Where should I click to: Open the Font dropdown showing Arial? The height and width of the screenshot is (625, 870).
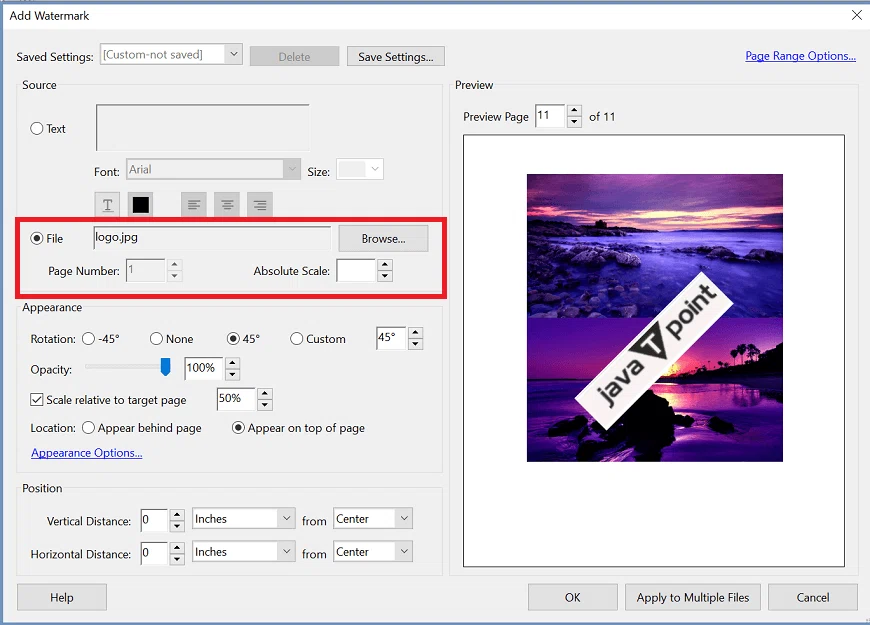(x=291, y=169)
